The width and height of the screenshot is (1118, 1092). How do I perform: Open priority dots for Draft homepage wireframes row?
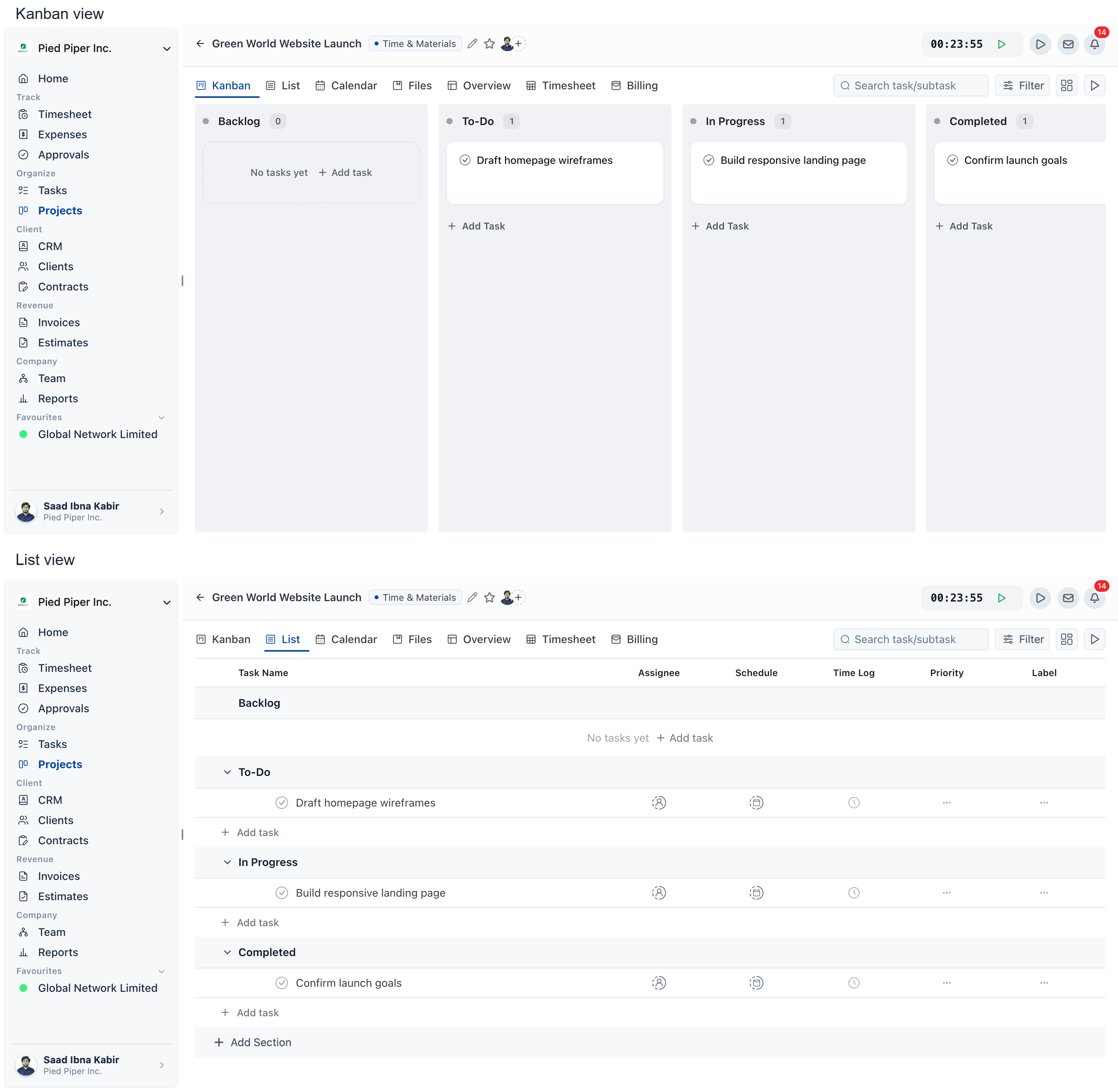pos(946,802)
